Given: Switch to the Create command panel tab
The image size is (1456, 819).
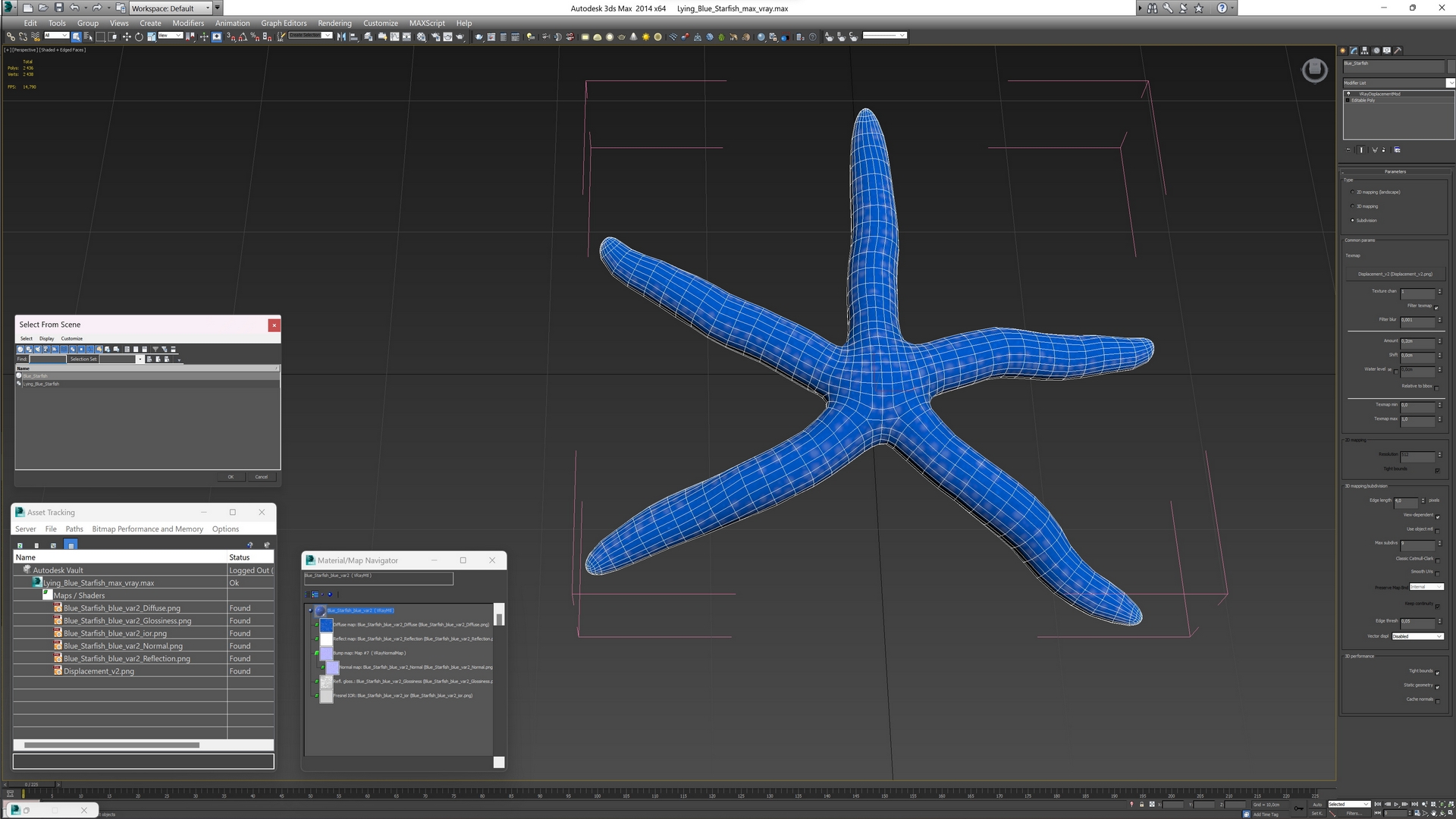Looking at the screenshot, I should click(x=1343, y=51).
